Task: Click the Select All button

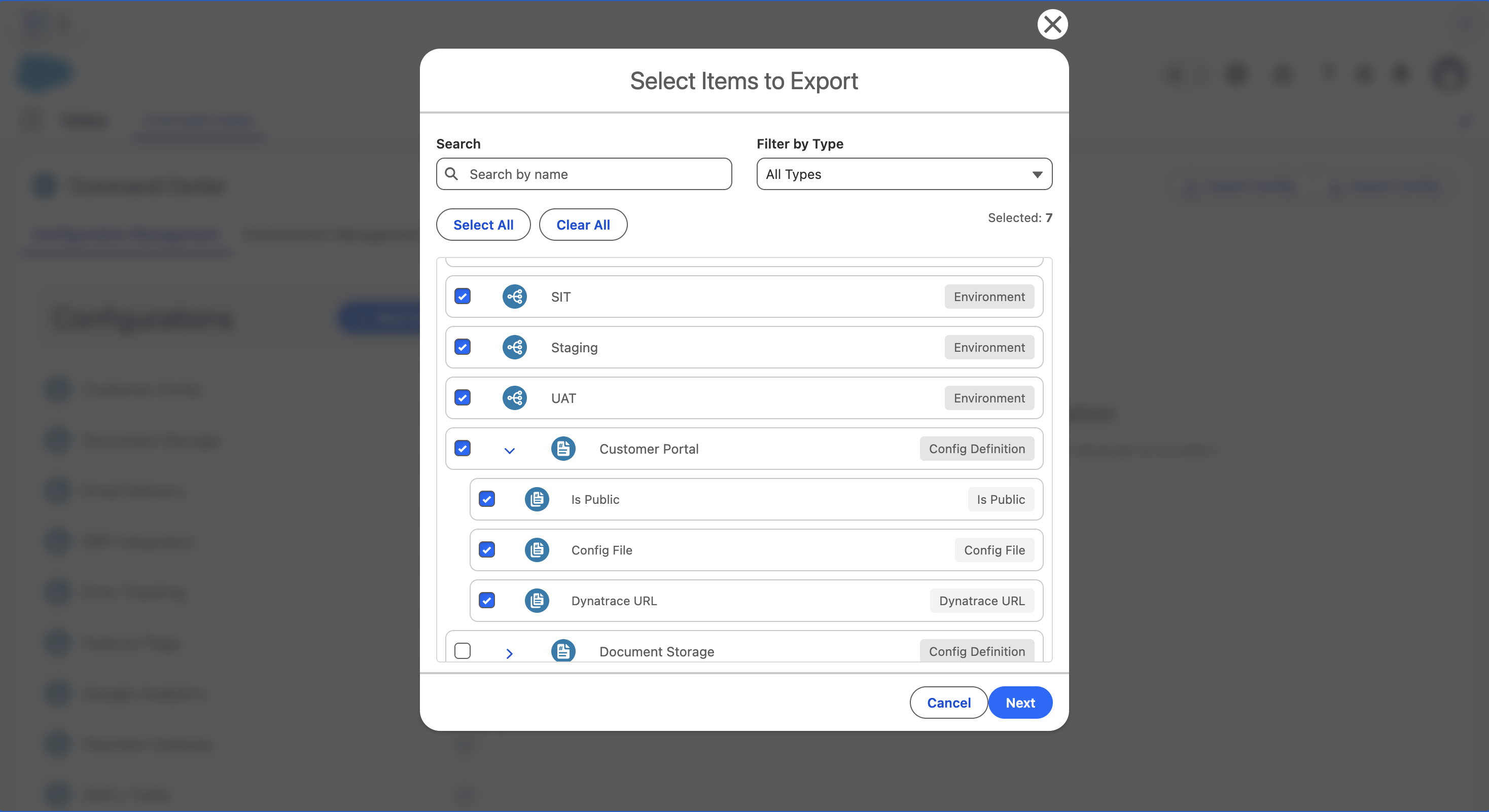Action: pyautogui.click(x=483, y=224)
